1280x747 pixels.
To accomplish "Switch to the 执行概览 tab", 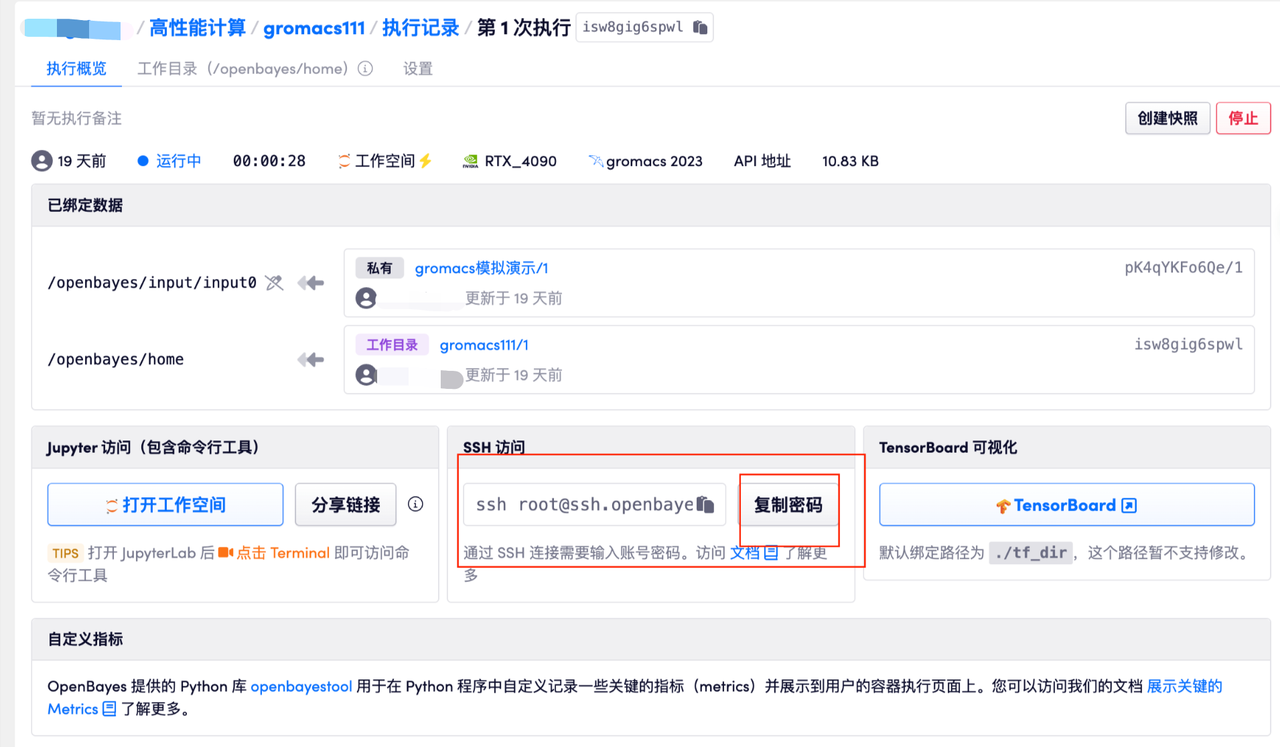I will (x=76, y=69).
